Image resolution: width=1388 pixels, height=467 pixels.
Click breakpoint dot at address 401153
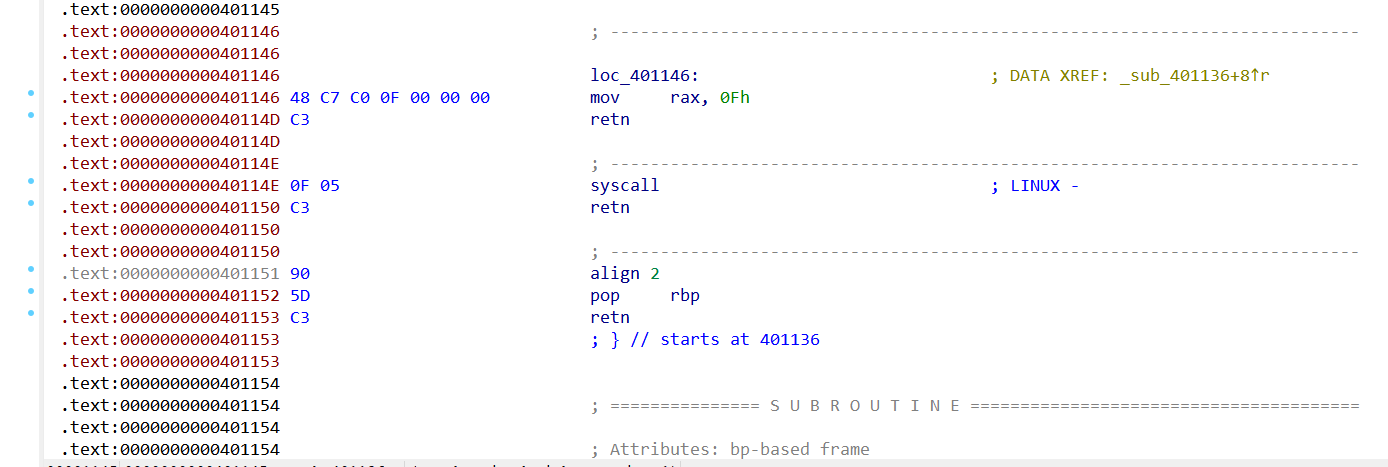[31, 313]
